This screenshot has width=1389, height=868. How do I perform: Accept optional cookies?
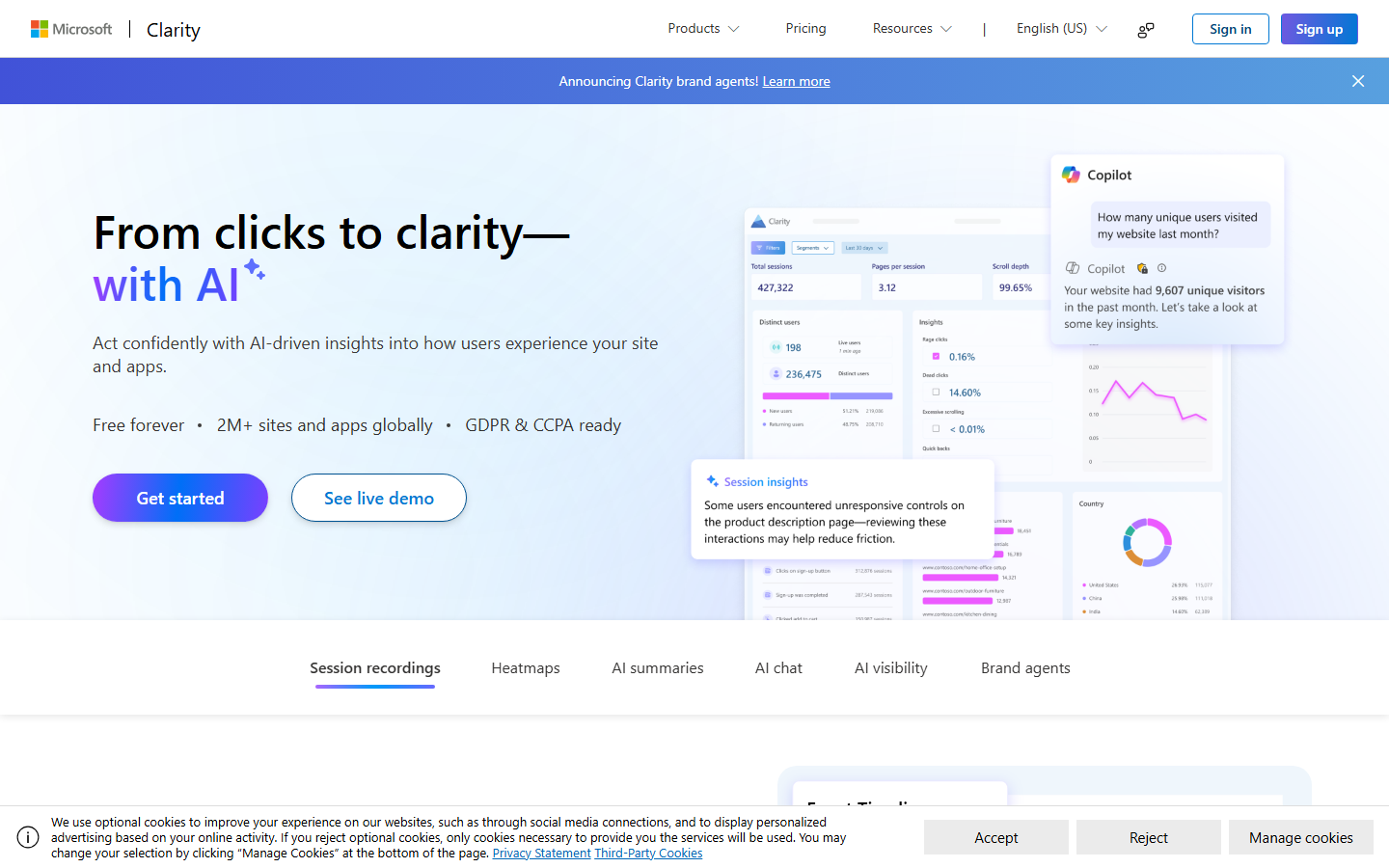coord(996,837)
